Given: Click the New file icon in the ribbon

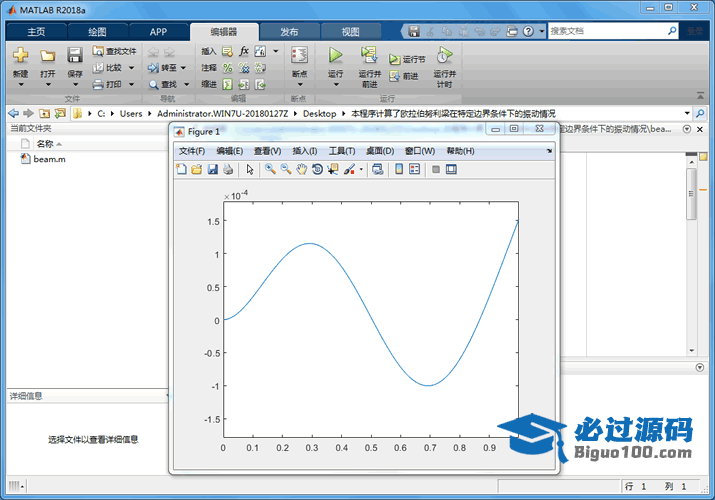Looking at the screenshot, I should coord(20,55).
